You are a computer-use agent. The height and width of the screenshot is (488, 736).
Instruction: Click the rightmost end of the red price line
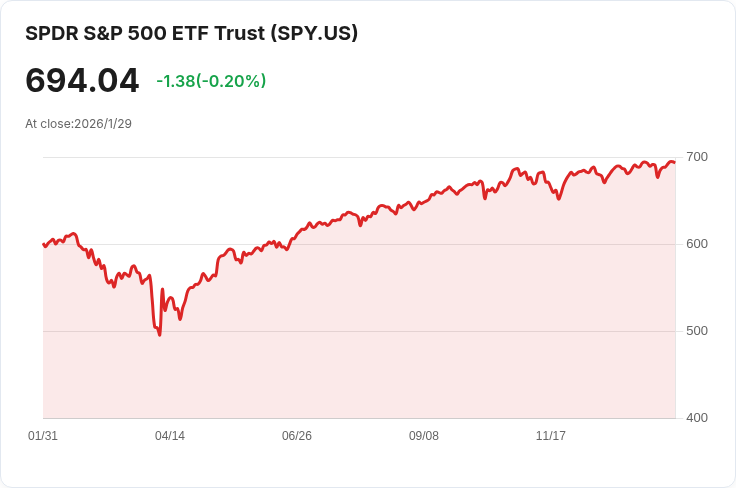coord(674,162)
